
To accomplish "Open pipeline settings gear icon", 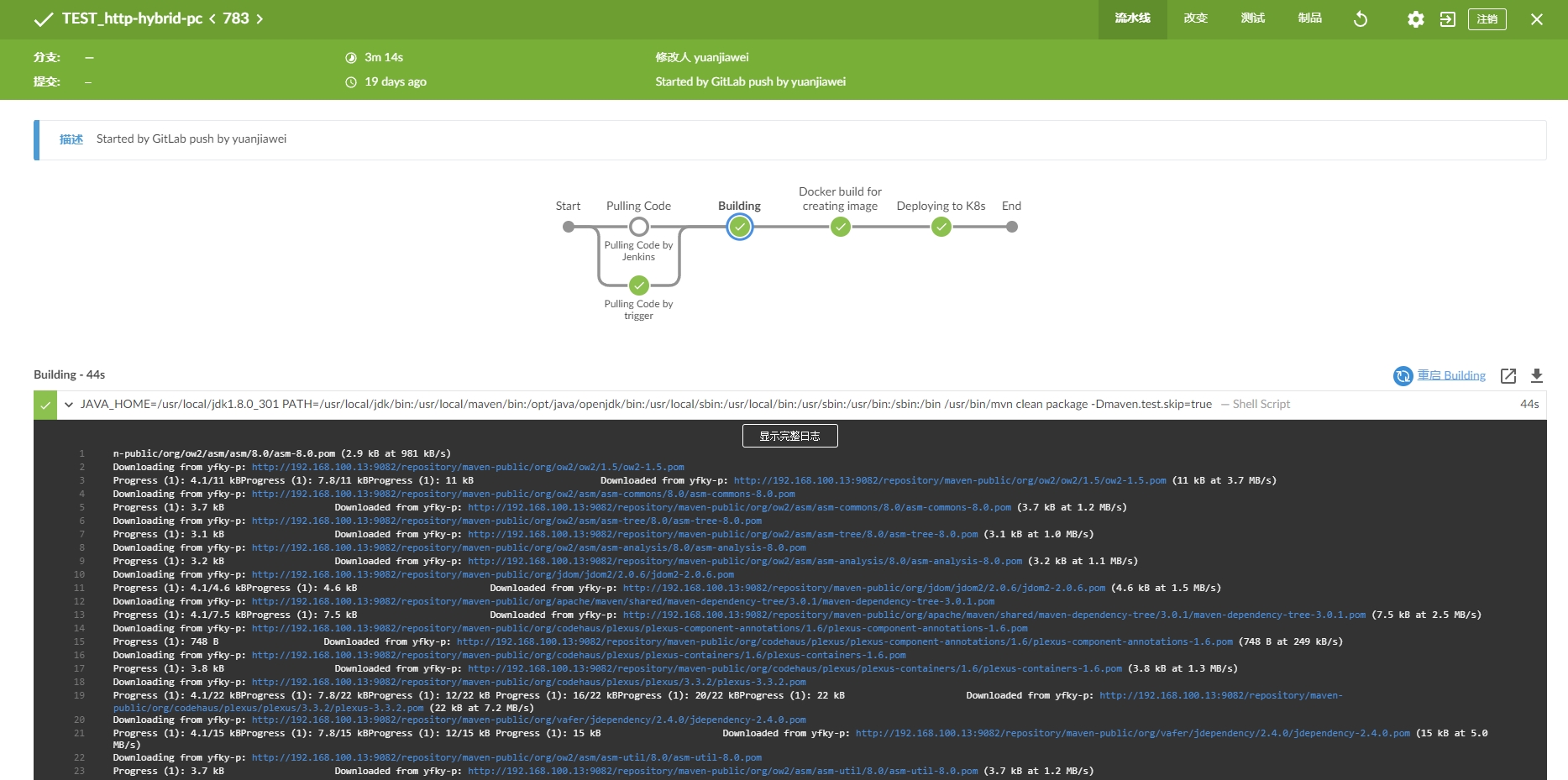I will click(x=1416, y=19).
